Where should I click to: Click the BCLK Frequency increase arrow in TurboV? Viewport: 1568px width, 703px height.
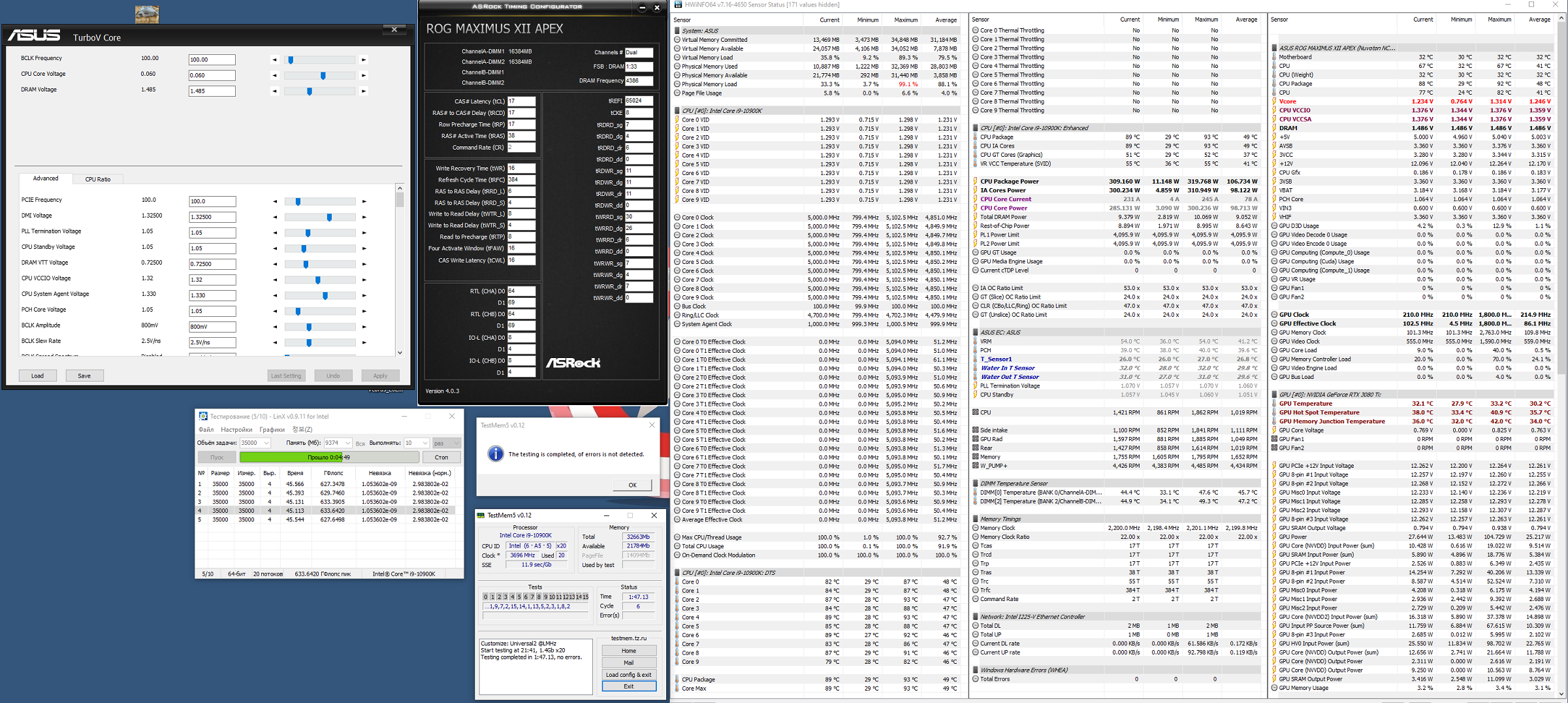pos(364,59)
